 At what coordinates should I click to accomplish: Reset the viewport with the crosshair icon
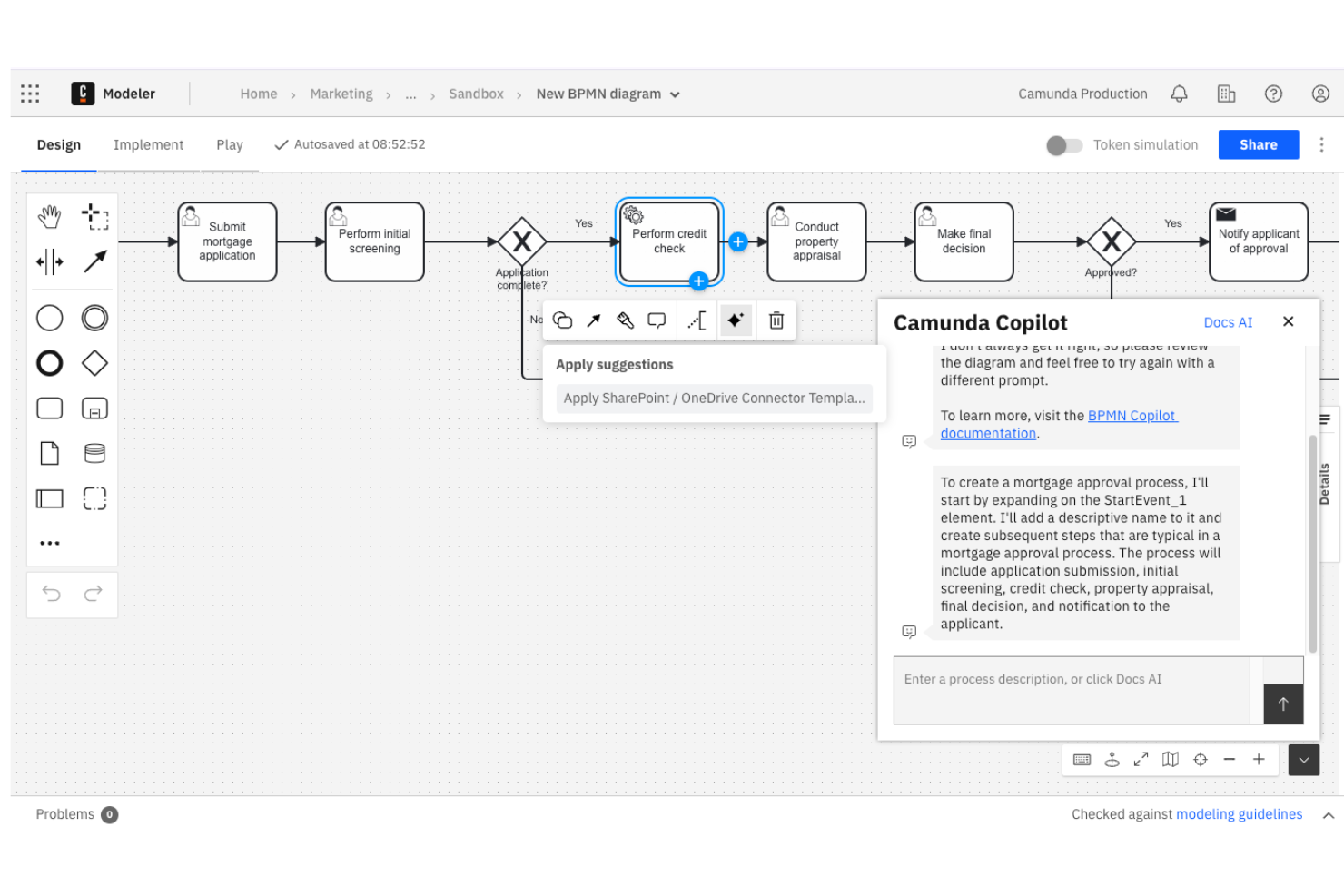click(1201, 760)
